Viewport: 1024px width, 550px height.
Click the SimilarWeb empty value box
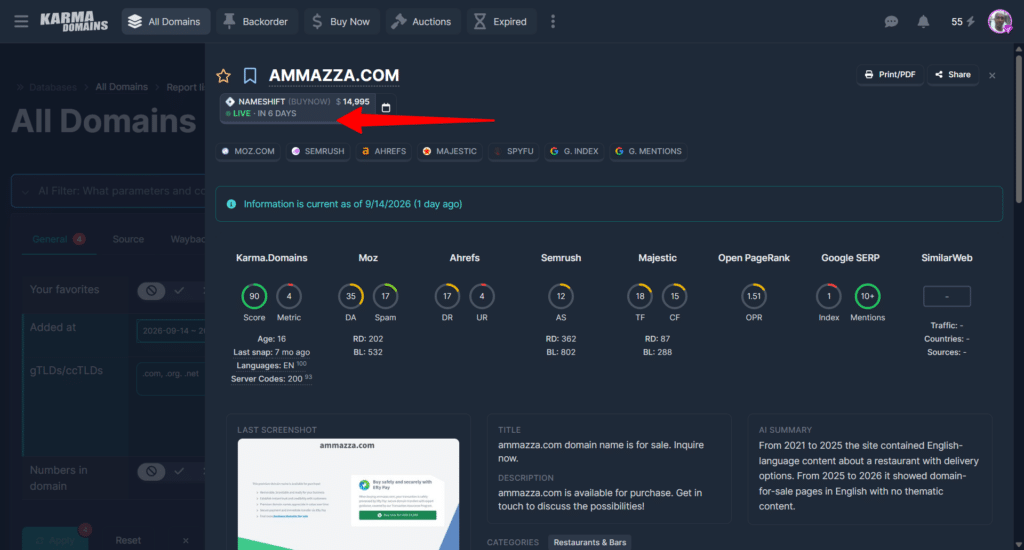coord(946,297)
